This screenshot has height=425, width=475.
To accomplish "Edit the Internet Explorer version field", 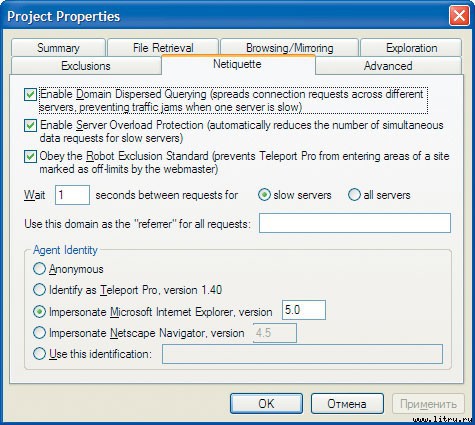I will (x=304, y=310).
